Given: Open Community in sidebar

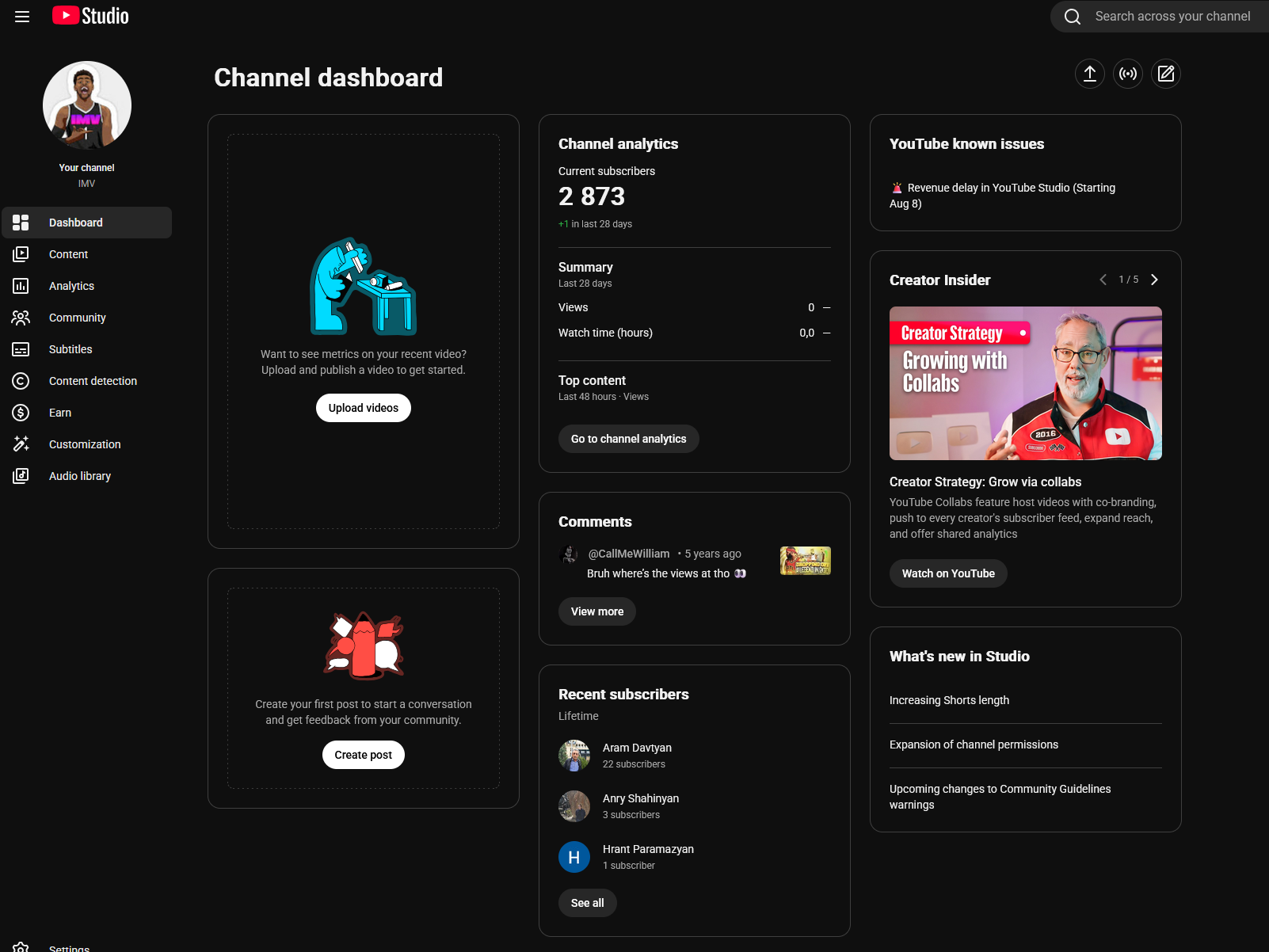Looking at the screenshot, I should click(87, 318).
